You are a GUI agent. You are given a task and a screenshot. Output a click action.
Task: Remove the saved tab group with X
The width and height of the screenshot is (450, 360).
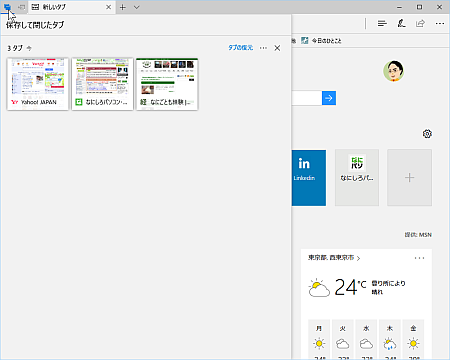(x=277, y=48)
